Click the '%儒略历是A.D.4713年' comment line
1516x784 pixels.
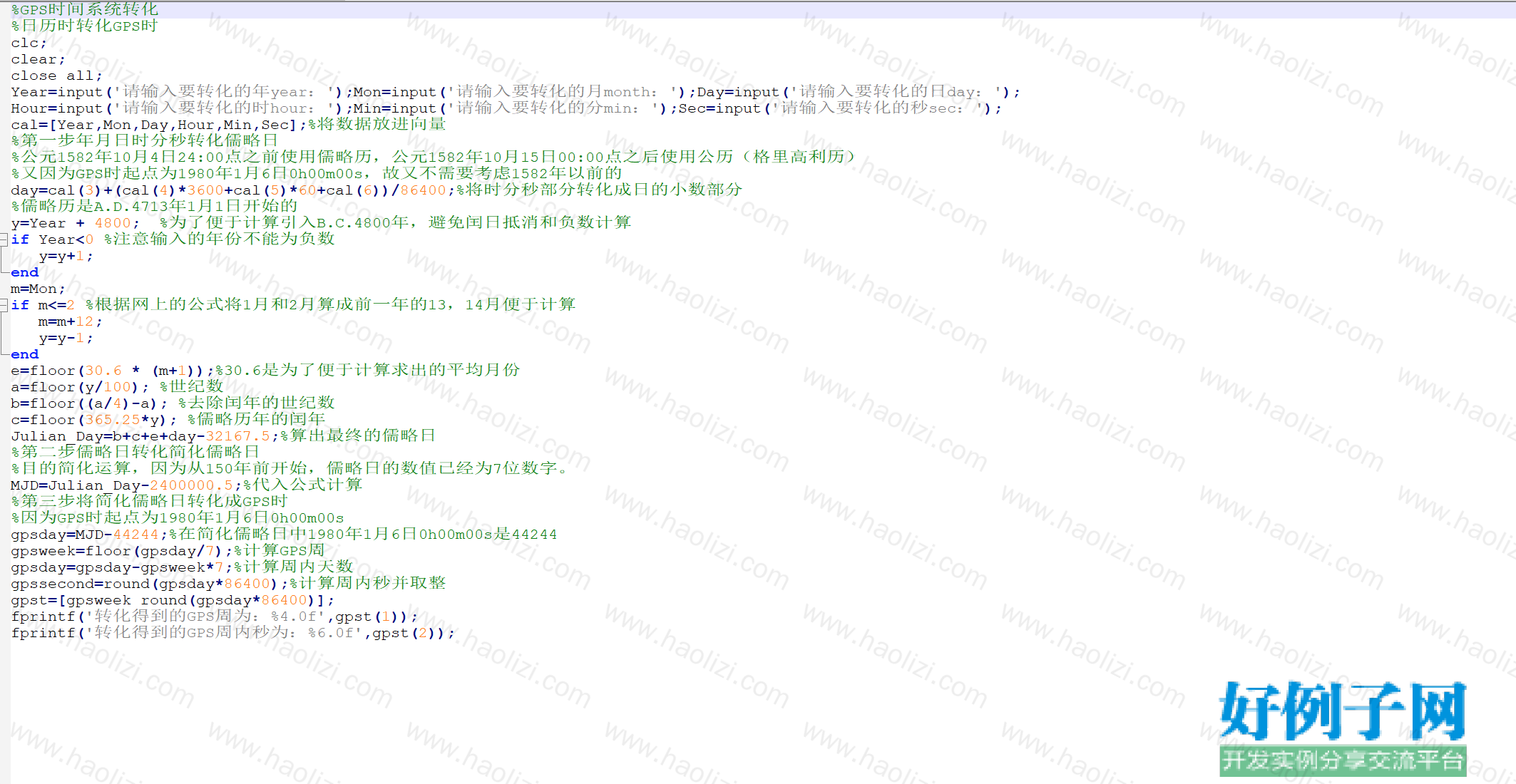pos(154,206)
